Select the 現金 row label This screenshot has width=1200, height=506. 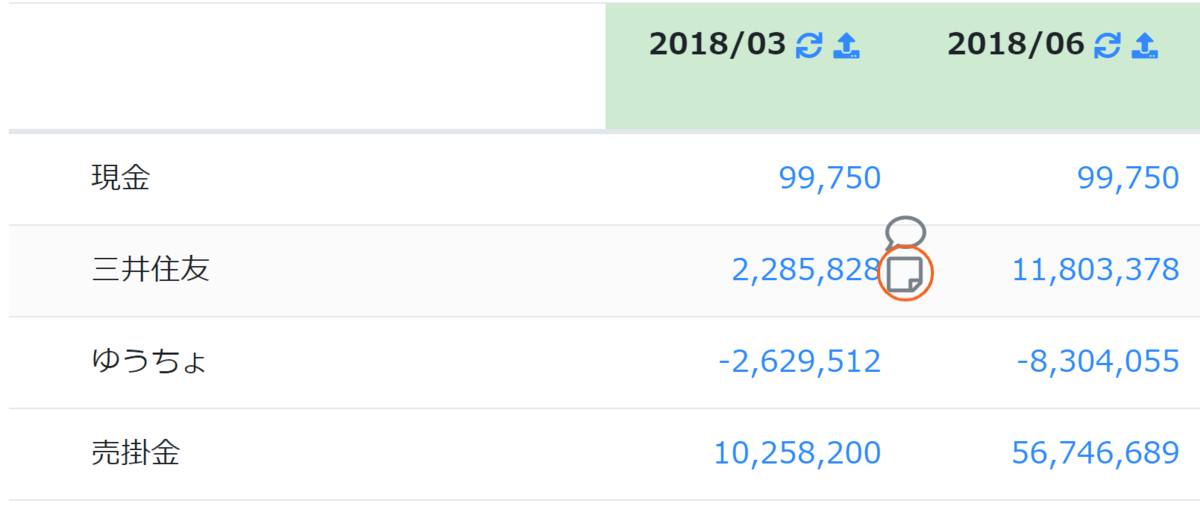point(120,178)
